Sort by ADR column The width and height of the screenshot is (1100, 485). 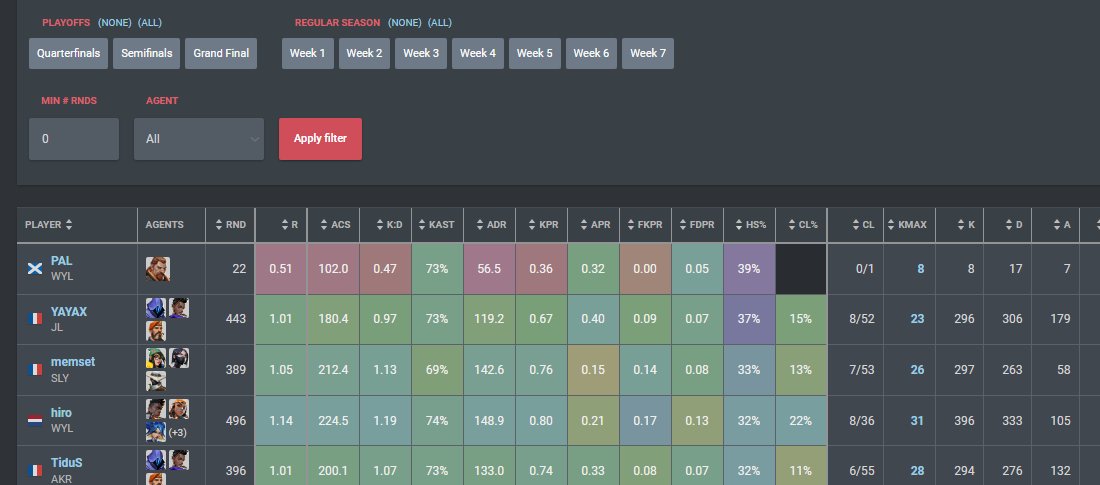[x=489, y=225]
